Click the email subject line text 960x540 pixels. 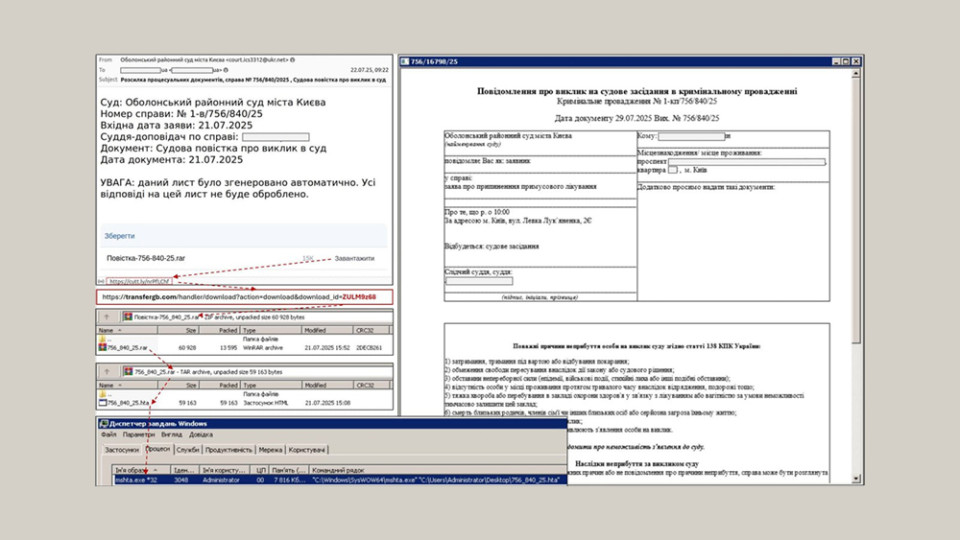253,80
